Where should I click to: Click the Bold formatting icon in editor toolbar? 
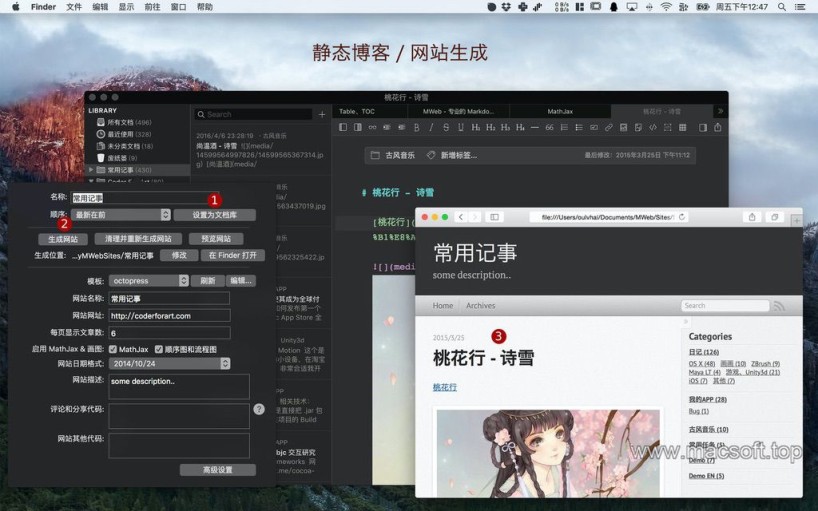tap(417, 128)
